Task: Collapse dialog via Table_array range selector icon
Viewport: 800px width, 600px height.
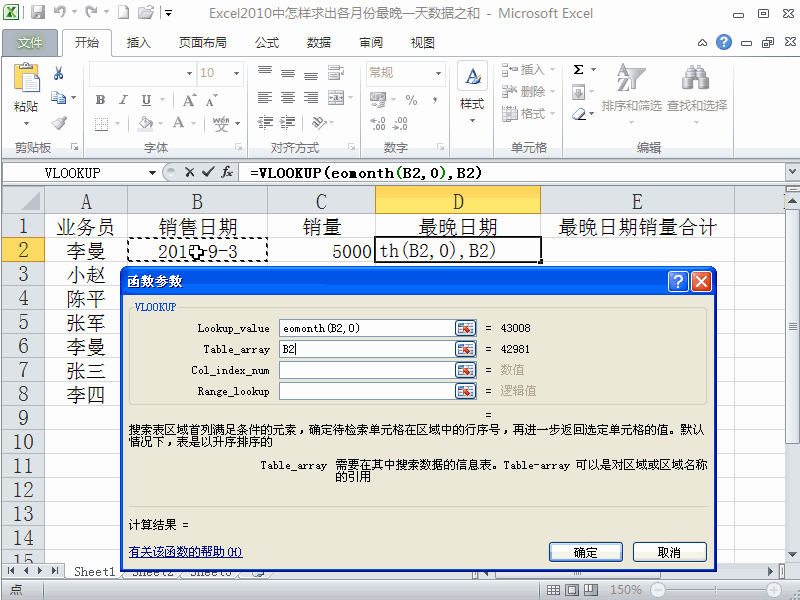Action: point(465,349)
